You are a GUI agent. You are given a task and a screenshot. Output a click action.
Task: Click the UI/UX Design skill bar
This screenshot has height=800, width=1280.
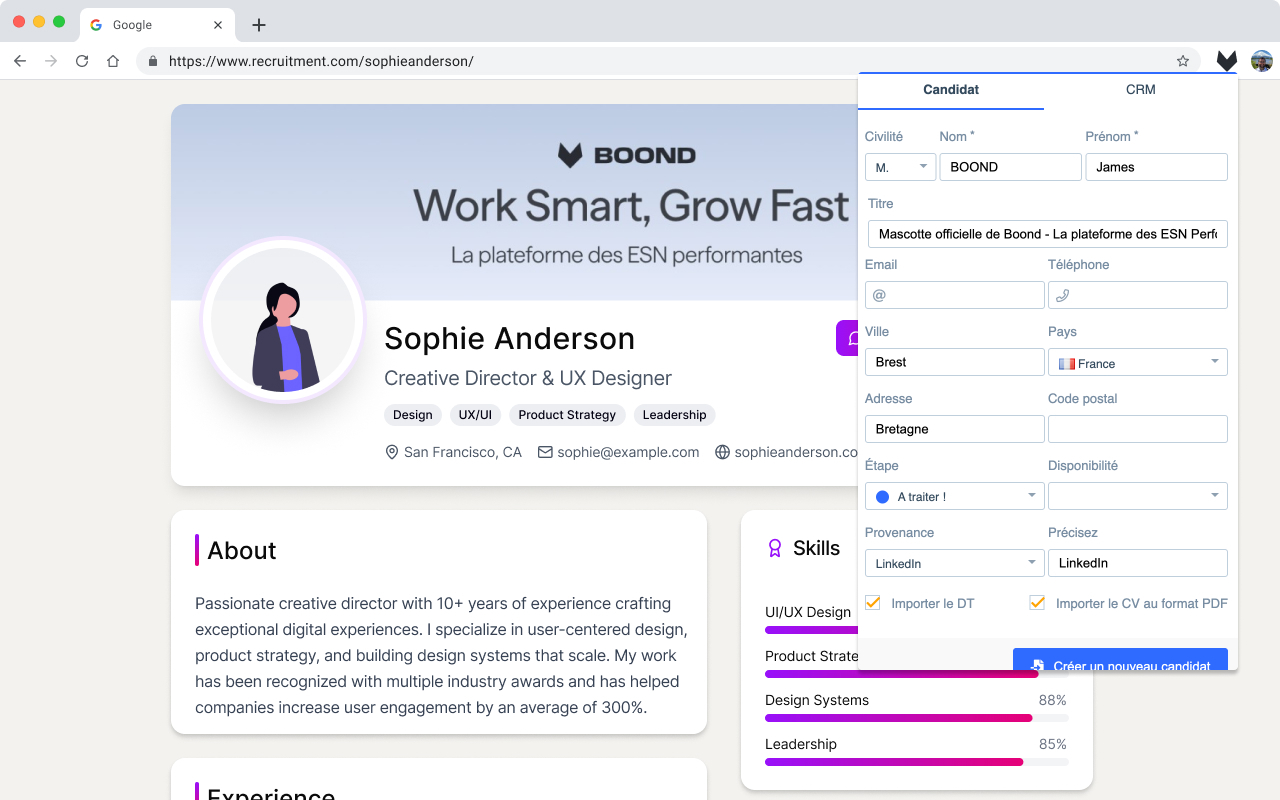point(811,630)
